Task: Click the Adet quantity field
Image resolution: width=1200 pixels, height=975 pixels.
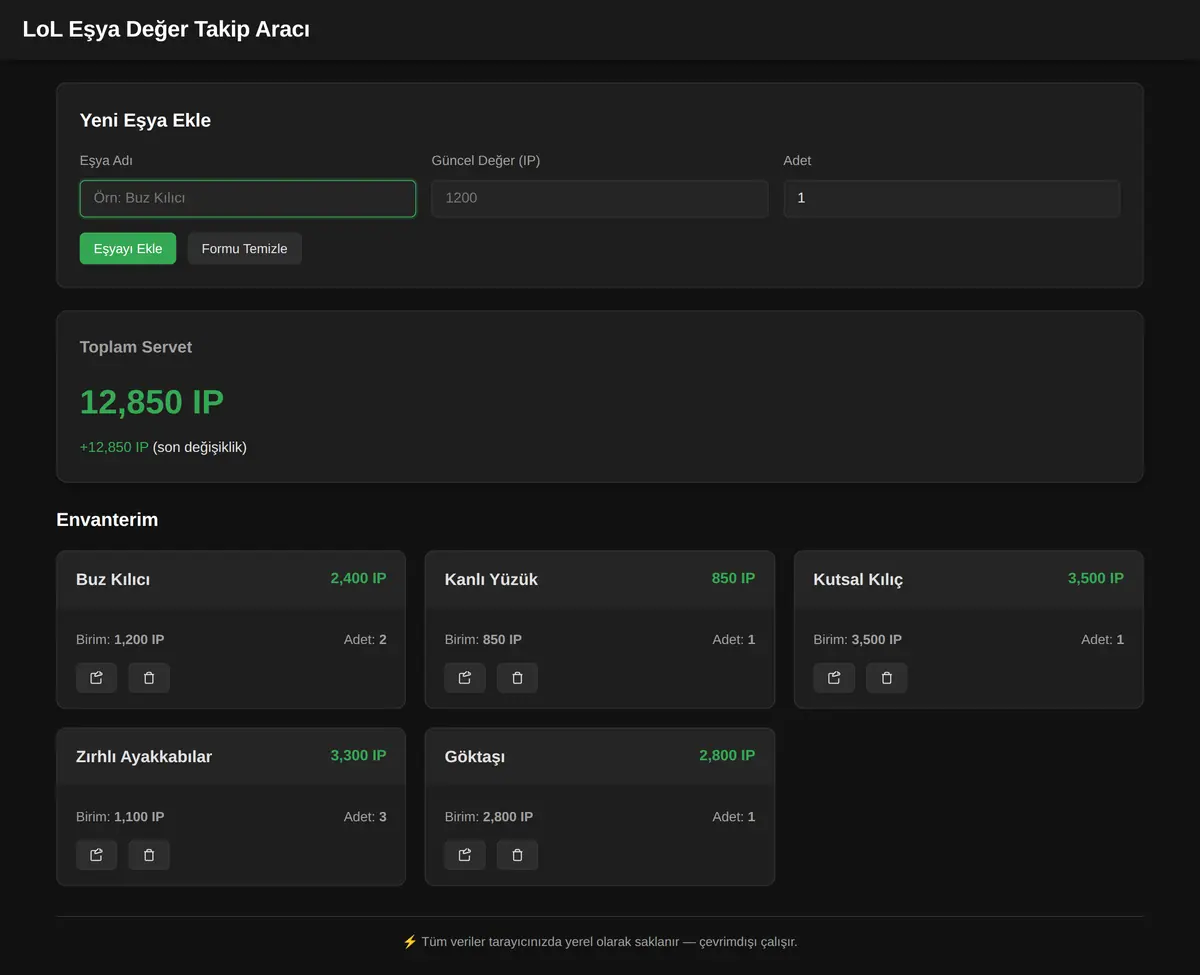Action: coord(952,198)
